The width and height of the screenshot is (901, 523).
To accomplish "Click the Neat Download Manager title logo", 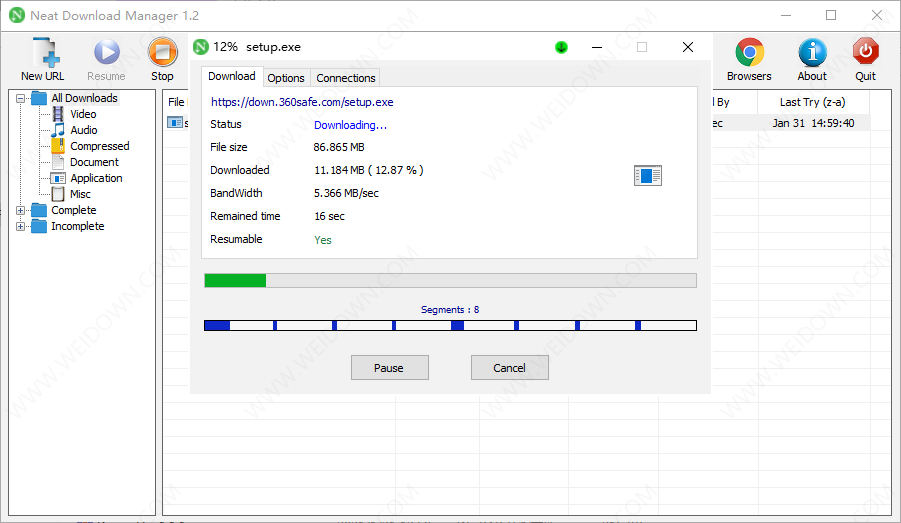I will (17, 16).
